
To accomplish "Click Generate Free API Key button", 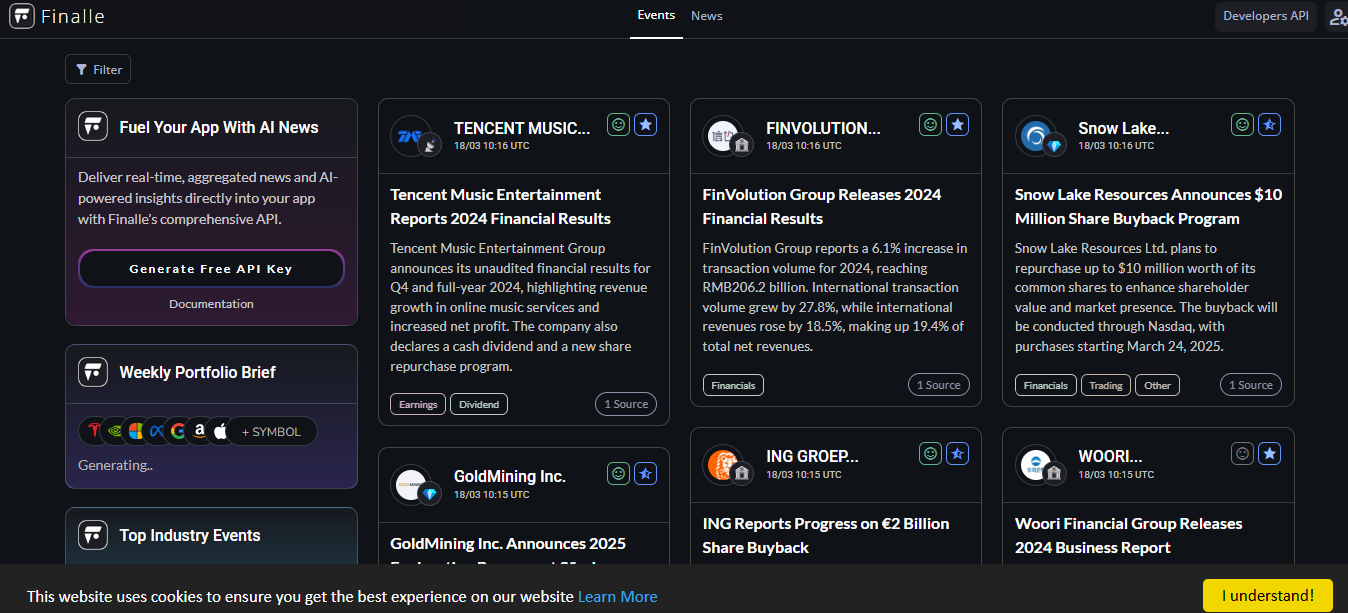I will pyautogui.click(x=211, y=269).
